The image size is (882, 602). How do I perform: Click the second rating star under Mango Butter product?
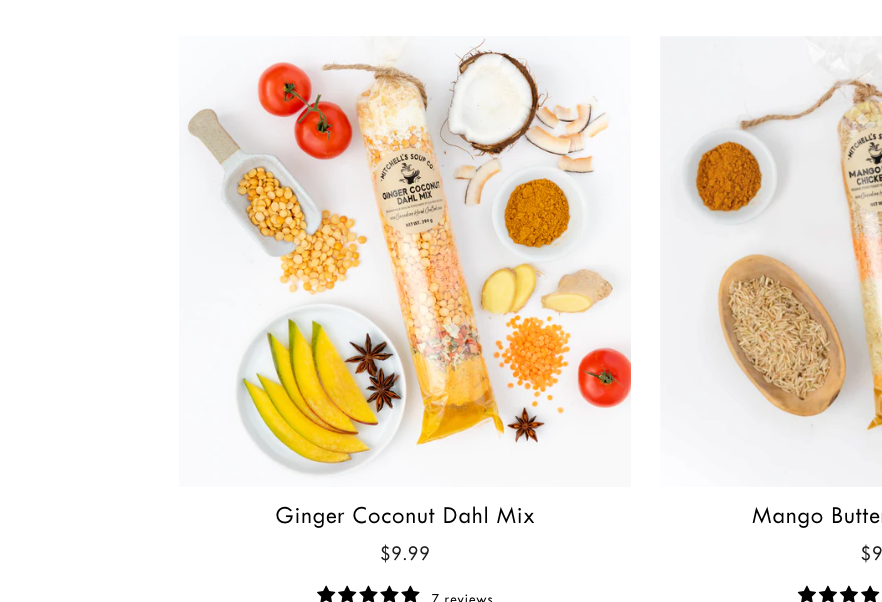(x=828, y=594)
